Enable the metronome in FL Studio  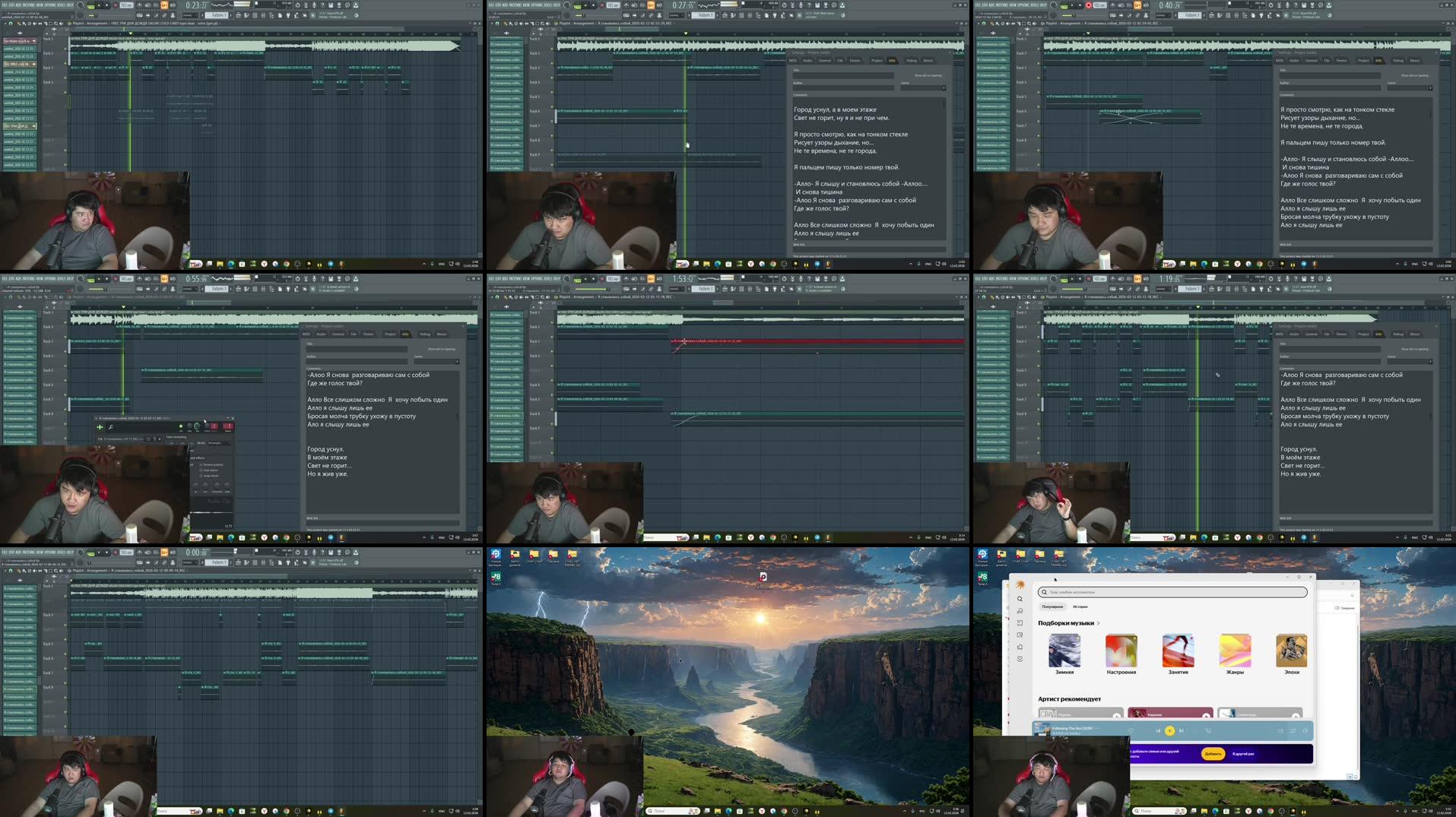pos(139,5)
